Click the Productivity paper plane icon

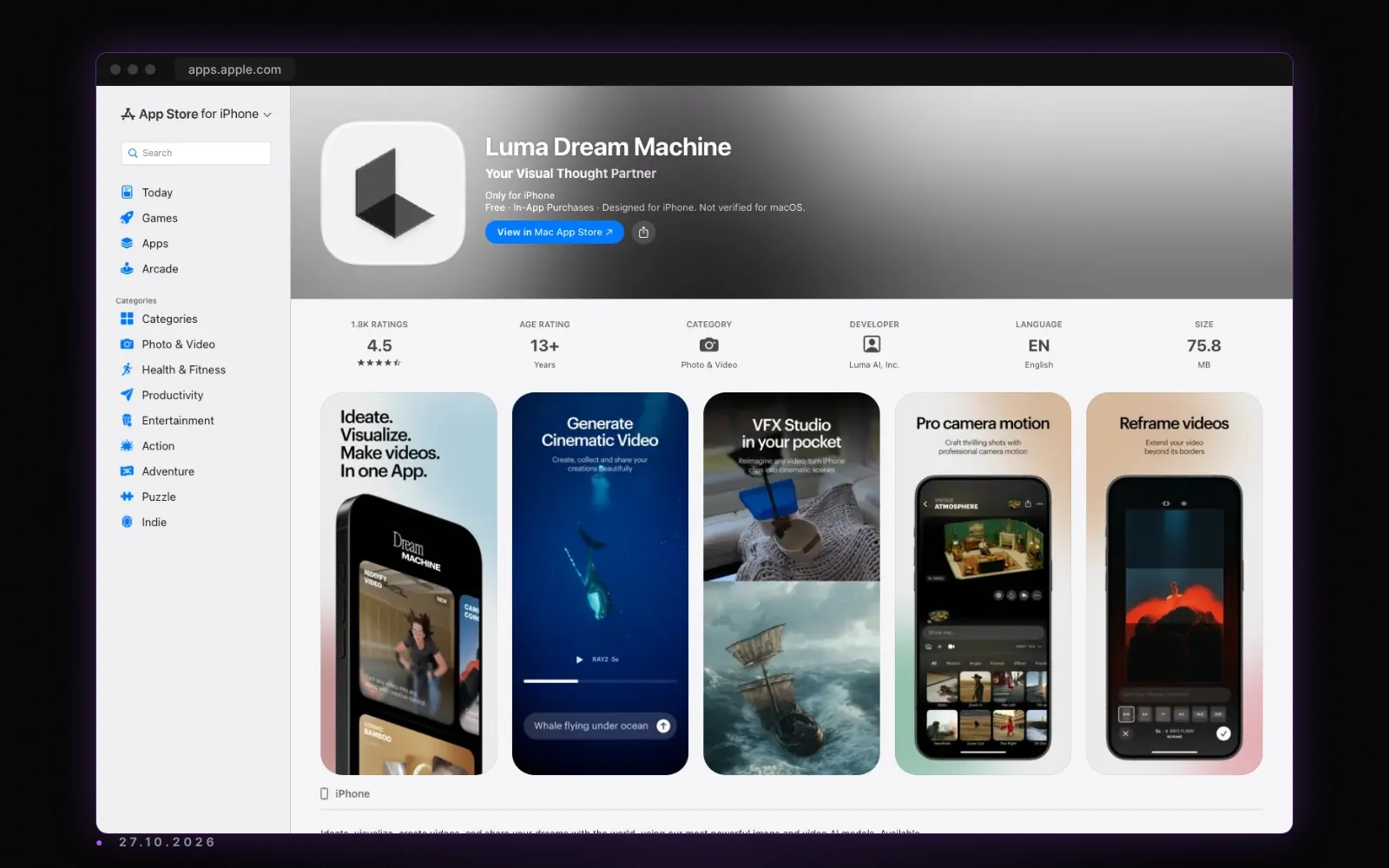point(127,395)
